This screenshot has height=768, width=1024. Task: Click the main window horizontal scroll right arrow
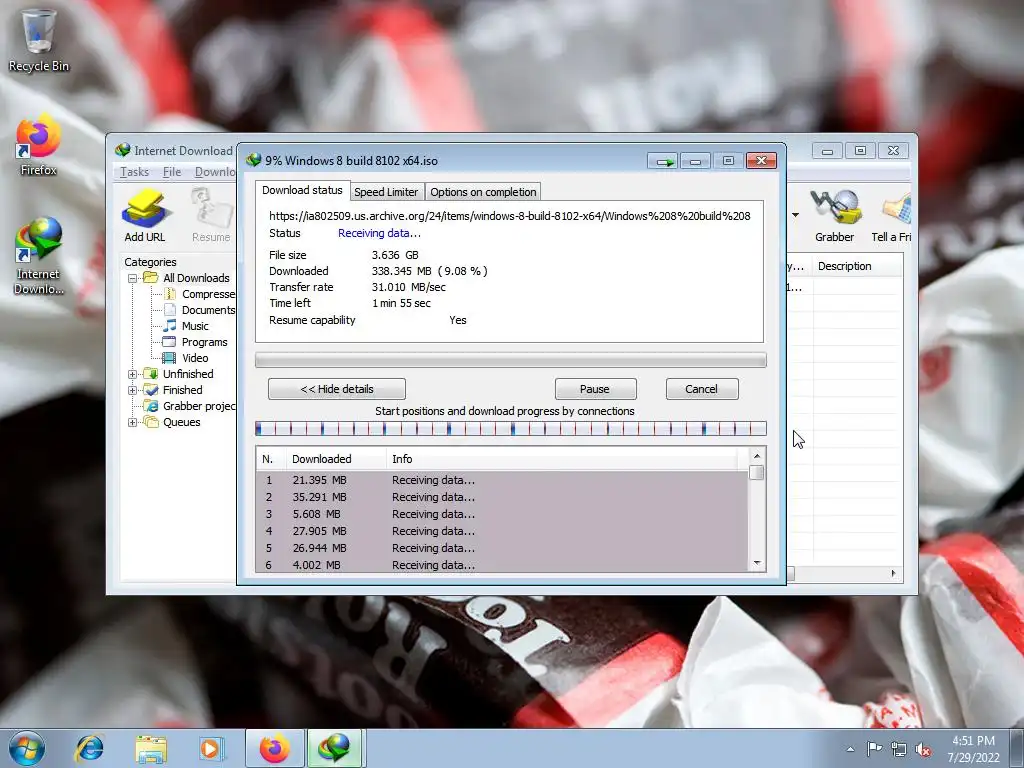tap(893, 573)
